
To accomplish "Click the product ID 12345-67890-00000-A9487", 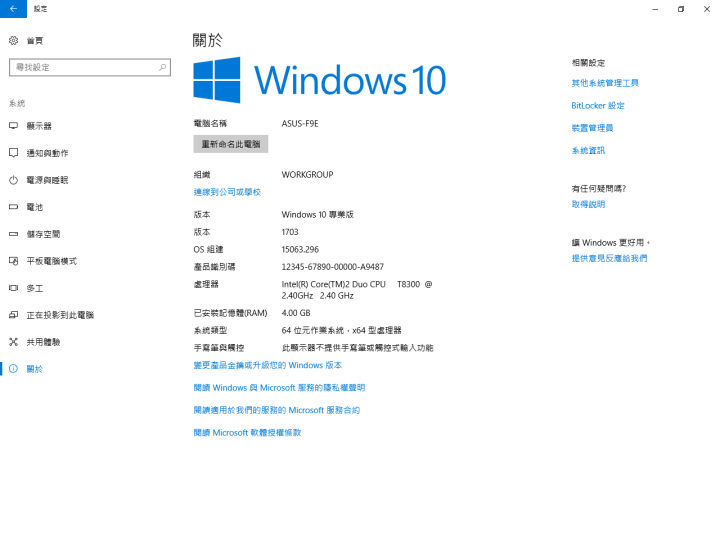I will point(332,267).
